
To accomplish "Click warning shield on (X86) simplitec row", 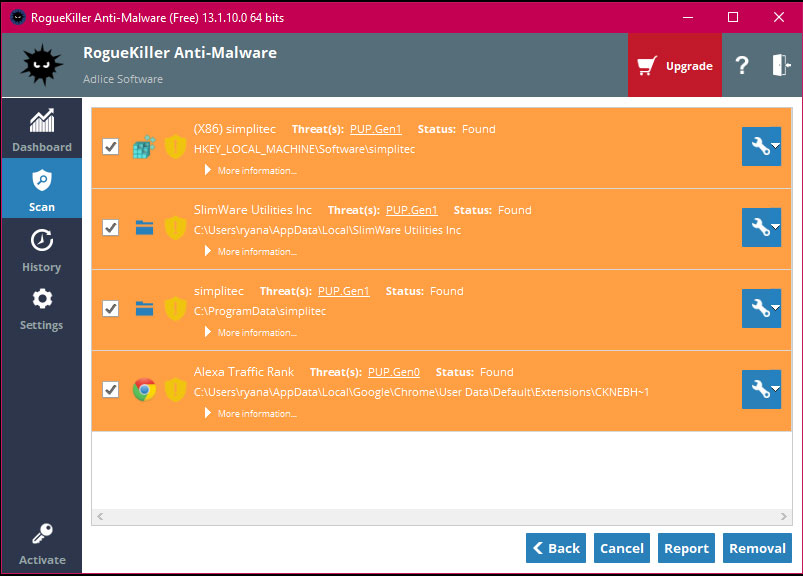I will [x=175, y=146].
